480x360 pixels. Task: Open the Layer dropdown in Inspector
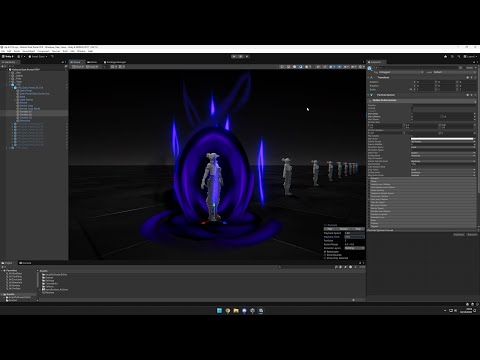pyautogui.click(x=455, y=72)
